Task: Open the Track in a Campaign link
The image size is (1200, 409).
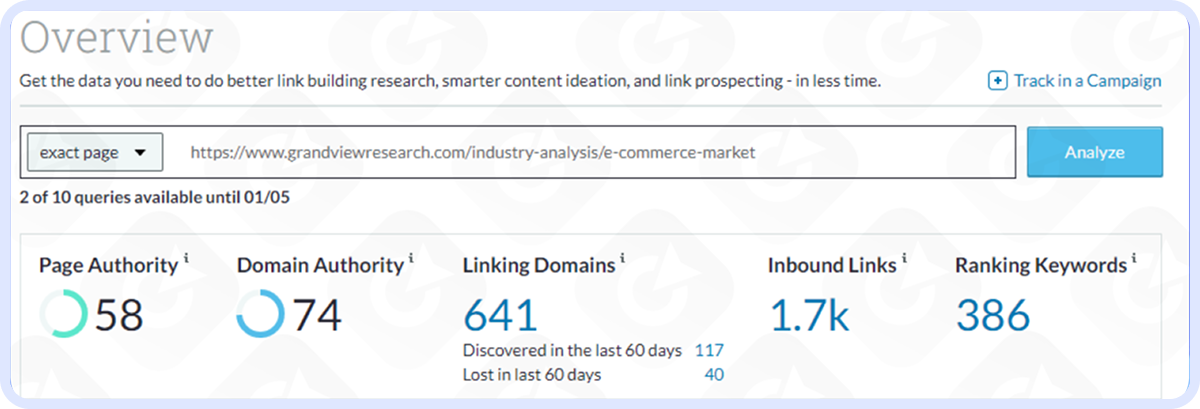Action: [1087, 81]
